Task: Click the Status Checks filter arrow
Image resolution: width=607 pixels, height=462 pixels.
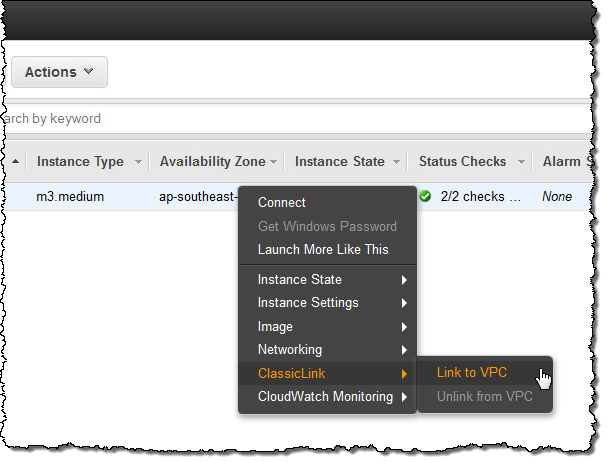Action: point(519,162)
